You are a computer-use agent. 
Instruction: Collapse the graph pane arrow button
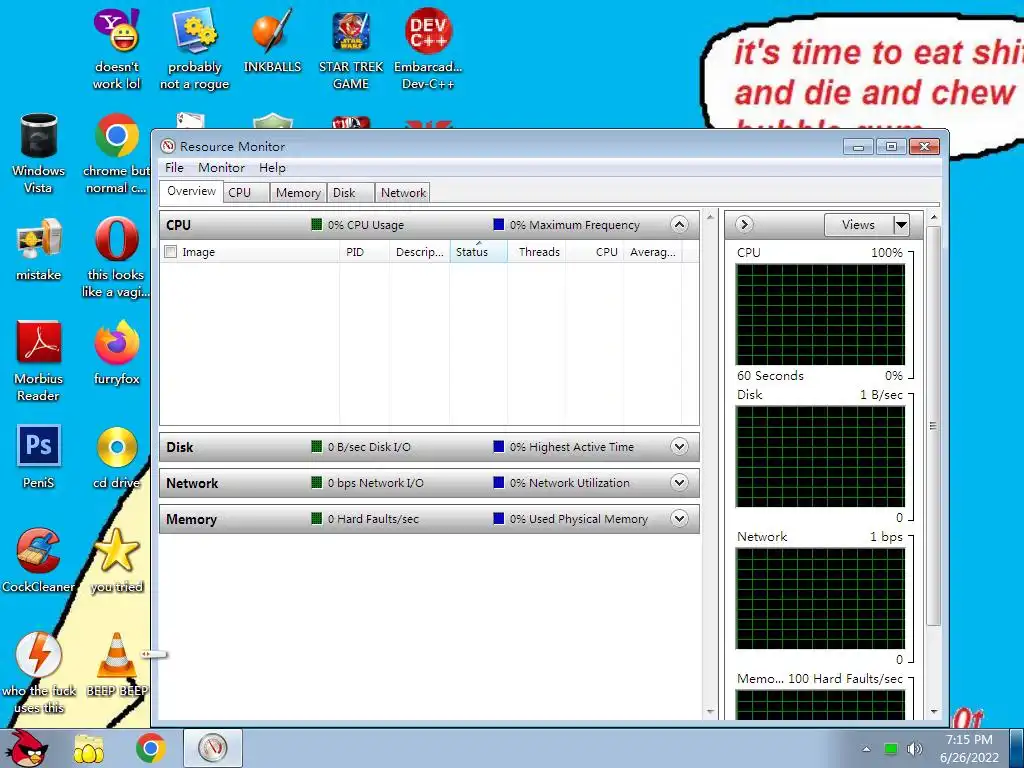point(744,225)
